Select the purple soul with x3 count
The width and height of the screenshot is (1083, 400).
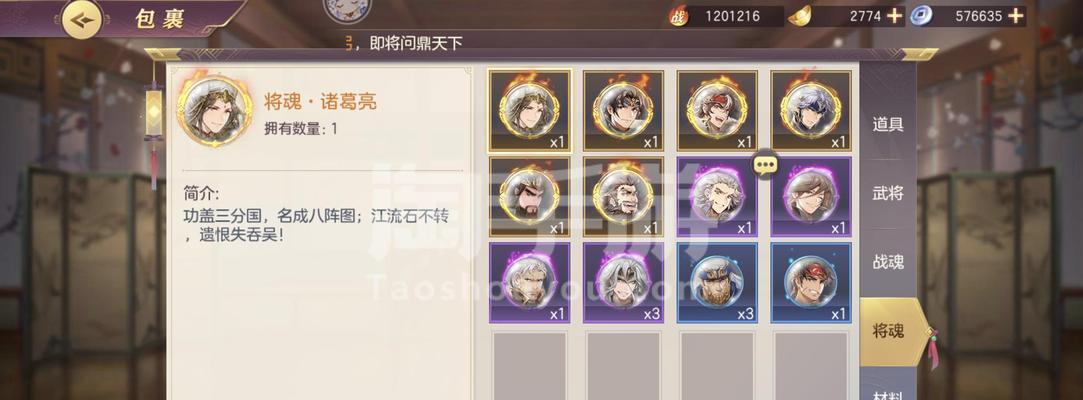click(x=624, y=283)
